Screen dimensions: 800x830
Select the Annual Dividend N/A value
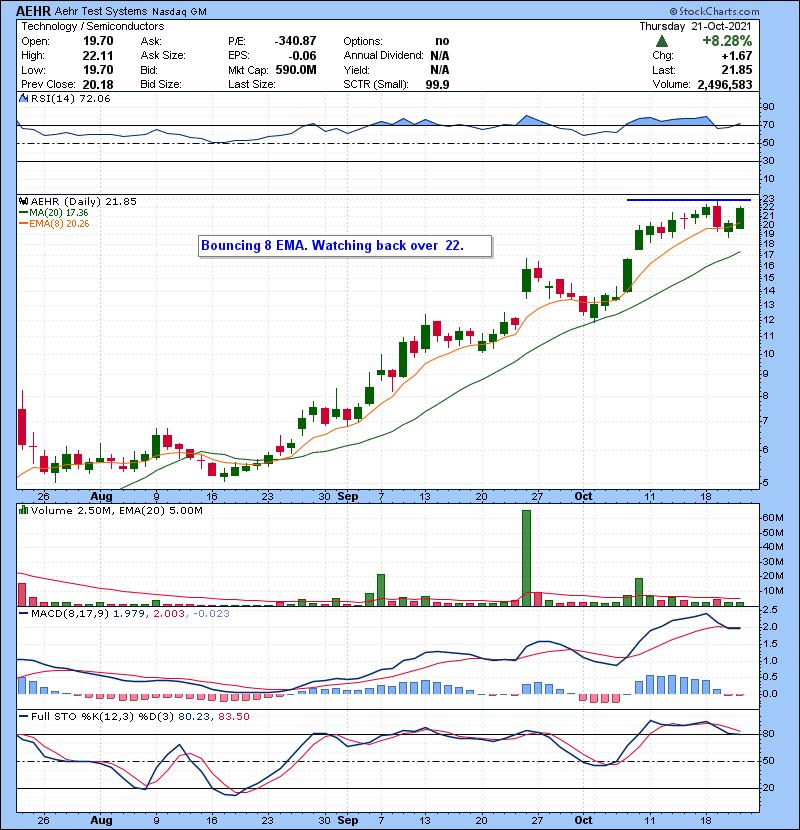coord(439,56)
